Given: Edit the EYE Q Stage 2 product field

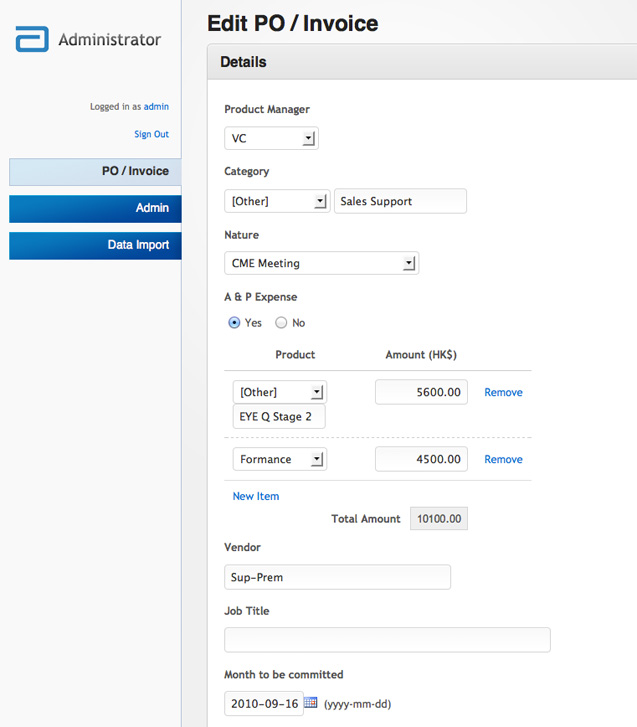Looking at the screenshot, I should 279,416.
